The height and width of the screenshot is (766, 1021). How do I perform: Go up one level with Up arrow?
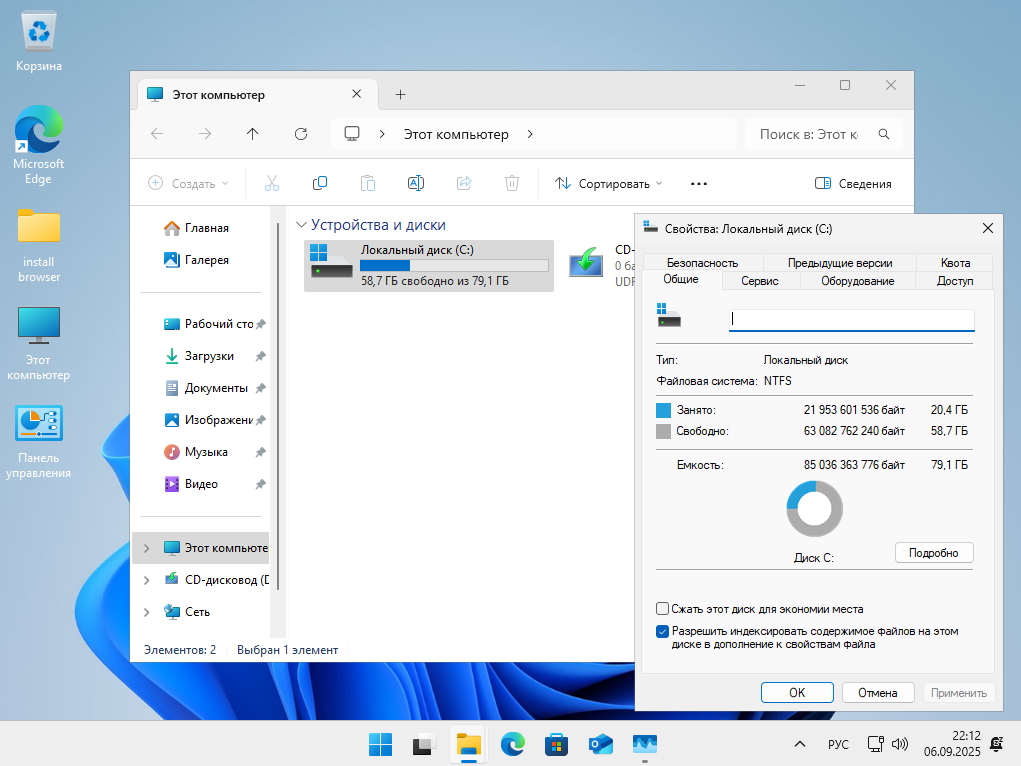[253, 134]
